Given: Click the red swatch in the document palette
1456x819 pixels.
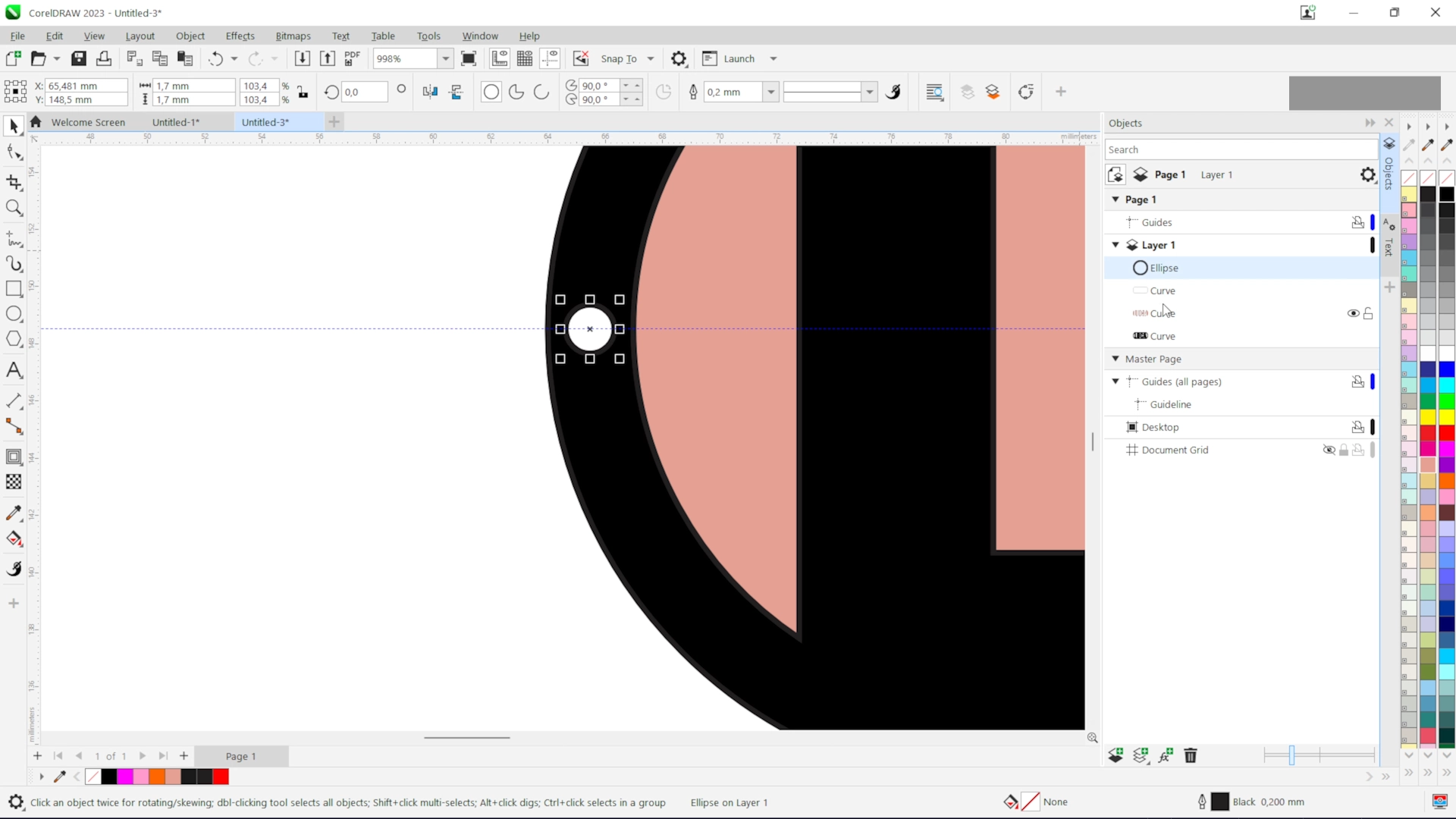Looking at the screenshot, I should click(x=221, y=777).
